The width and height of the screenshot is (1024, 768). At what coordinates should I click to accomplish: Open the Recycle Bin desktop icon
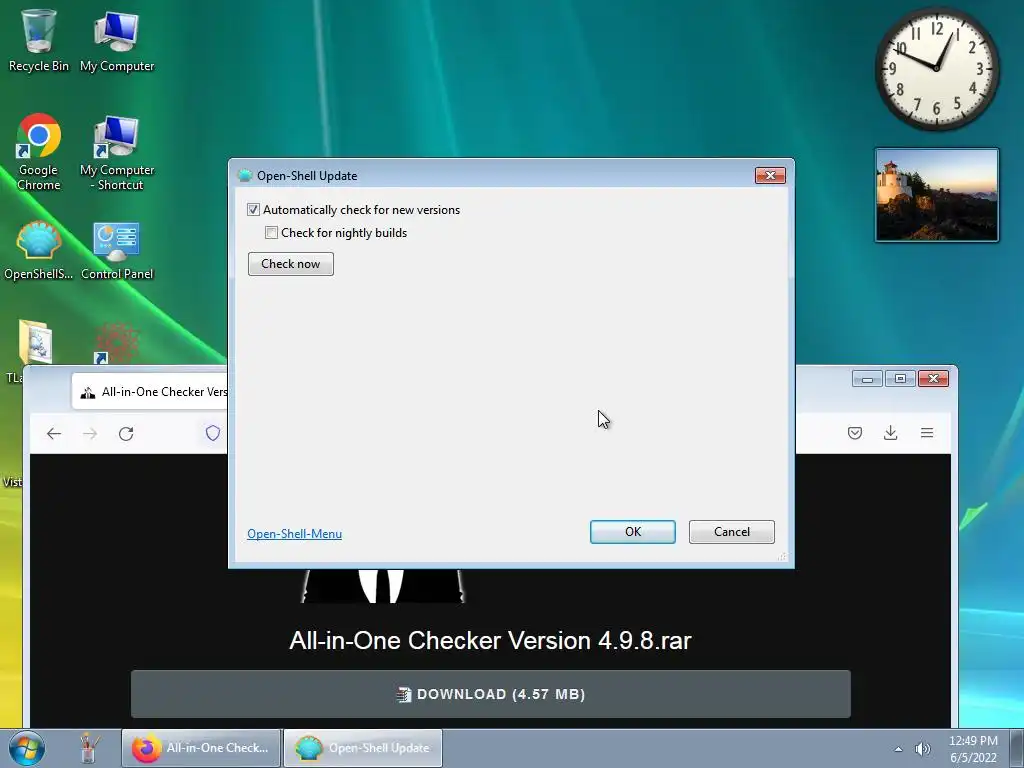tap(39, 39)
